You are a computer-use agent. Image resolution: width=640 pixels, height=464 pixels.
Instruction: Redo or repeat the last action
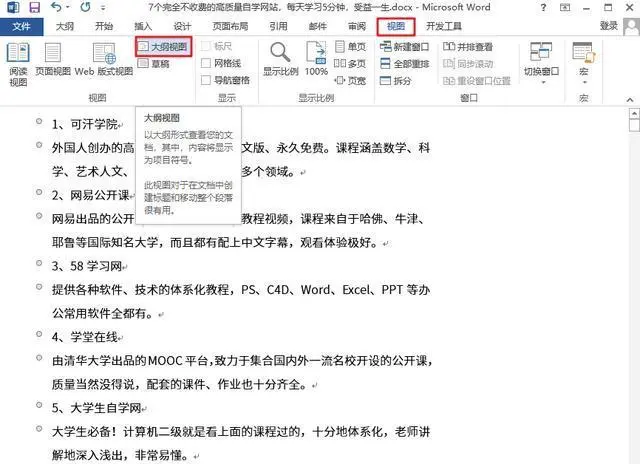85,7
